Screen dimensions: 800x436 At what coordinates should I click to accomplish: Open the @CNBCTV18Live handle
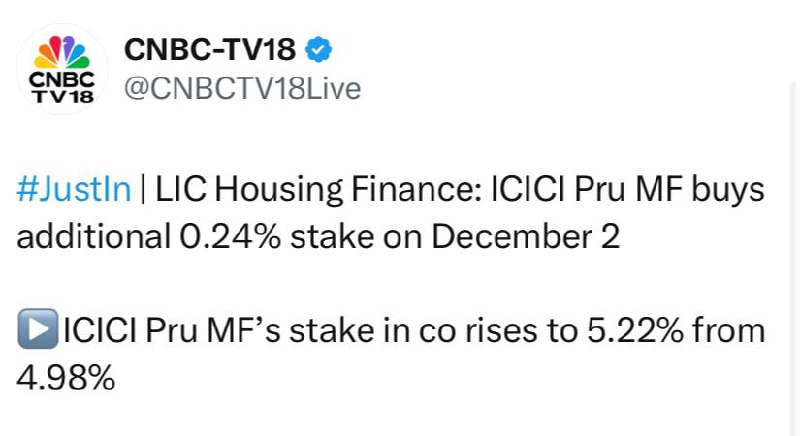tap(241, 88)
